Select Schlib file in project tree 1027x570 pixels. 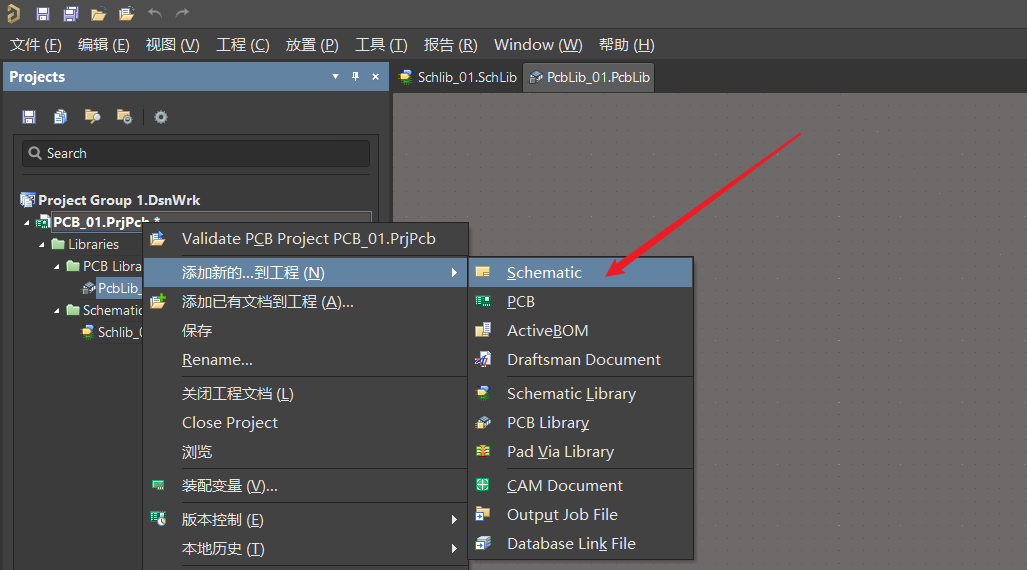coord(119,332)
